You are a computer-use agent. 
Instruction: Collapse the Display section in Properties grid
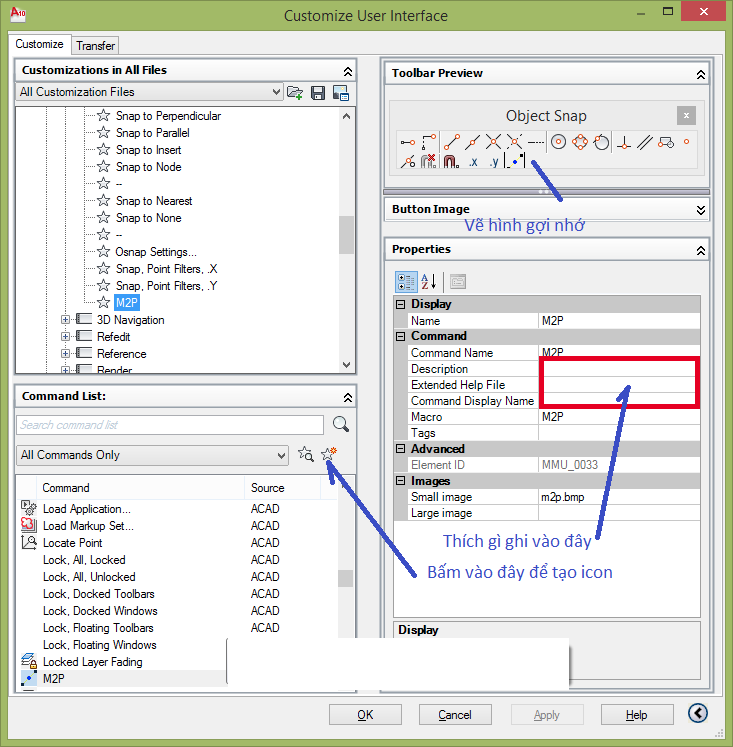(x=401, y=304)
